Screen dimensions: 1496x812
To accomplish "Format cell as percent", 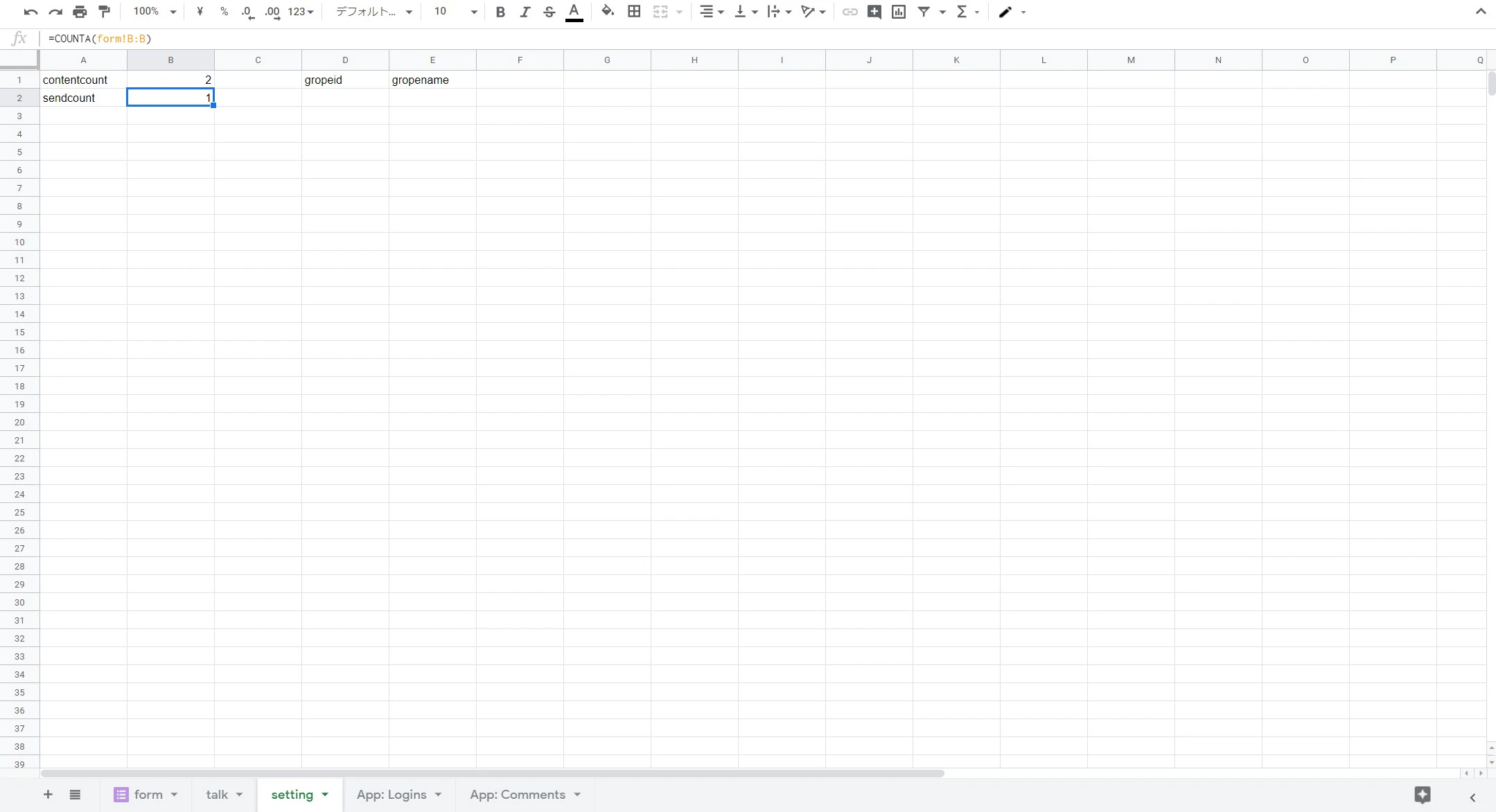I will 224,12.
